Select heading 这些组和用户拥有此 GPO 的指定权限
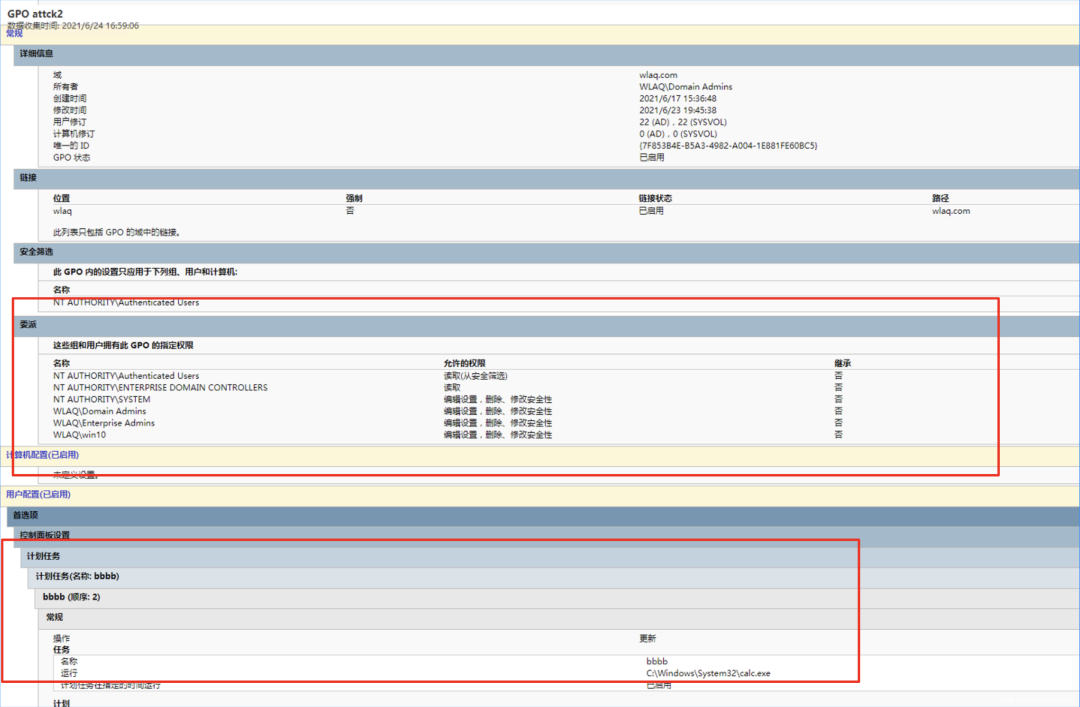Screen dimensions: 1080x707 (x=123, y=345)
